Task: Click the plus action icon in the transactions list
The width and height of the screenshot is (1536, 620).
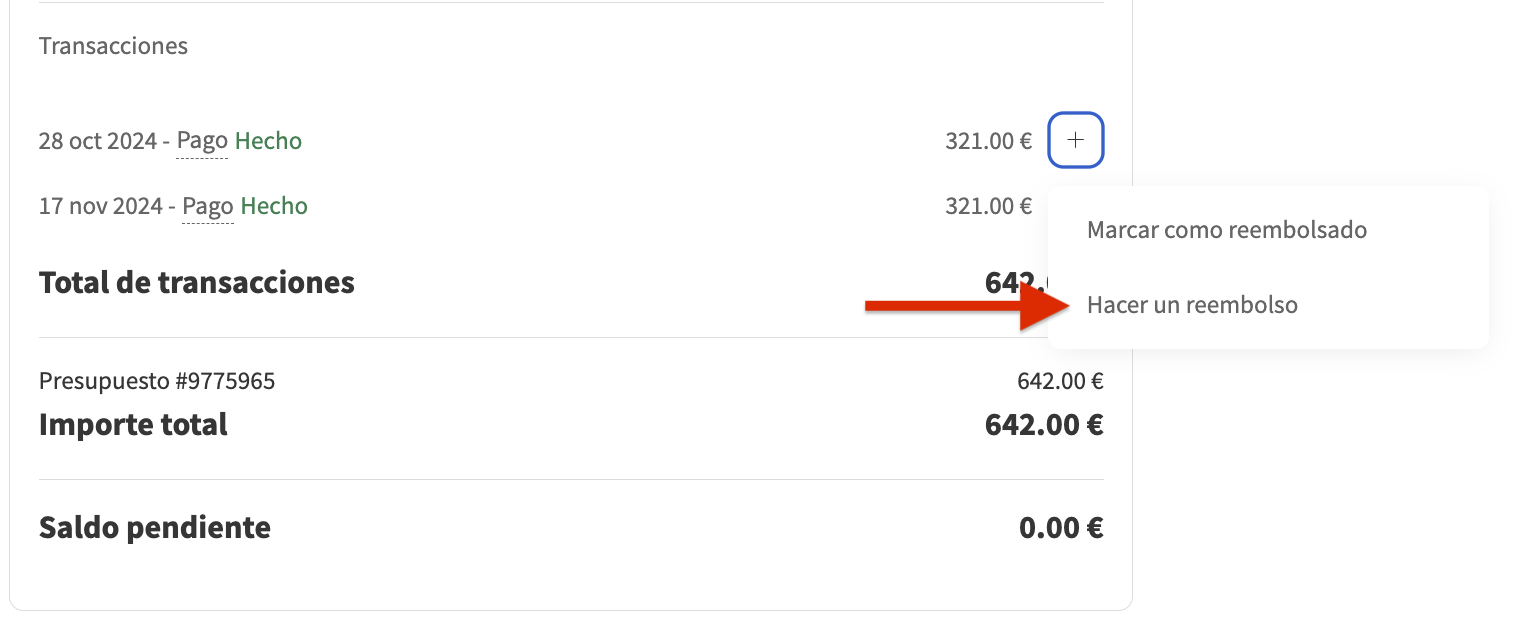Action: pos(1076,140)
